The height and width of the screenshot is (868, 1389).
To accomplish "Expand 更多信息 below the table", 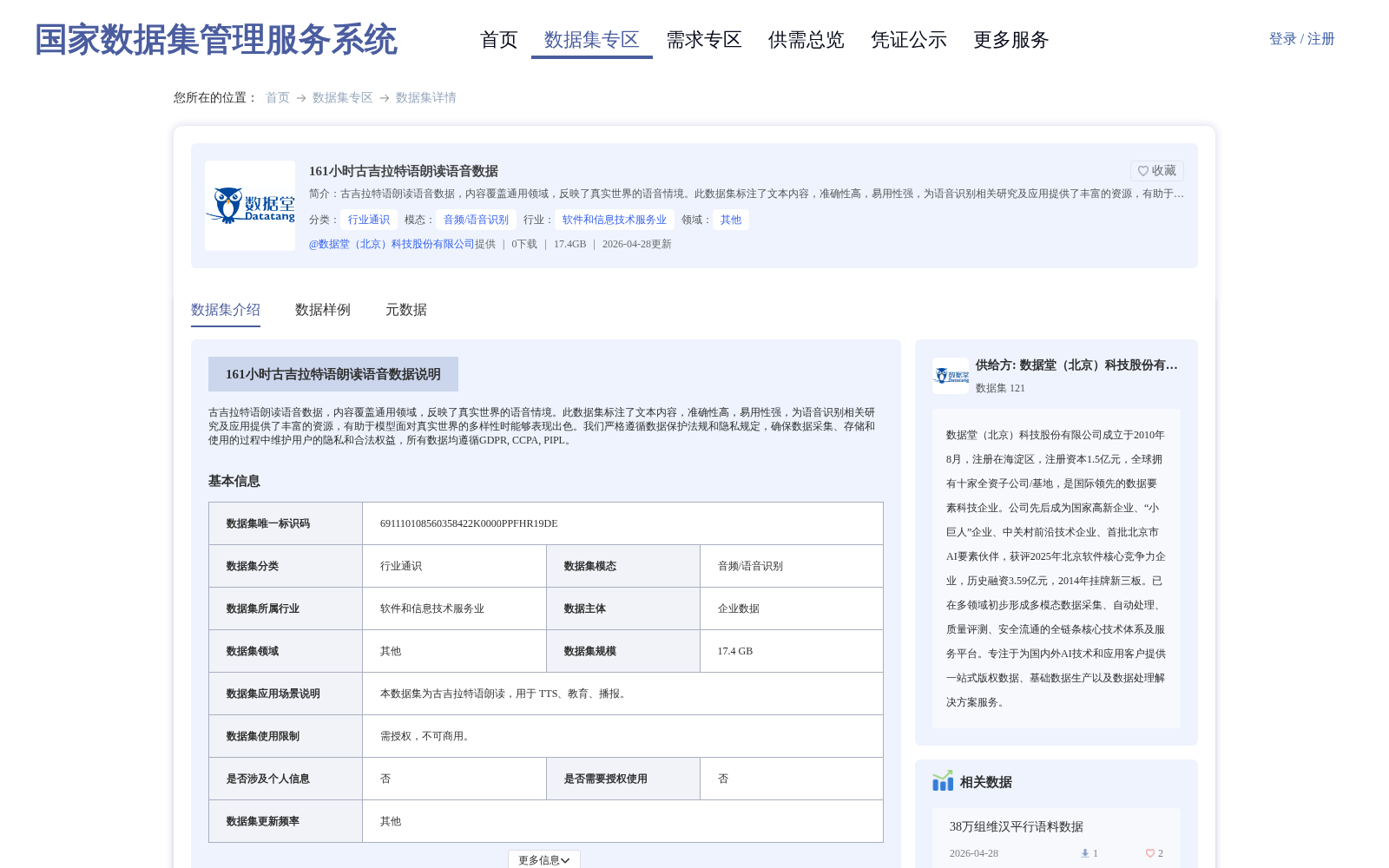I will 544,860.
